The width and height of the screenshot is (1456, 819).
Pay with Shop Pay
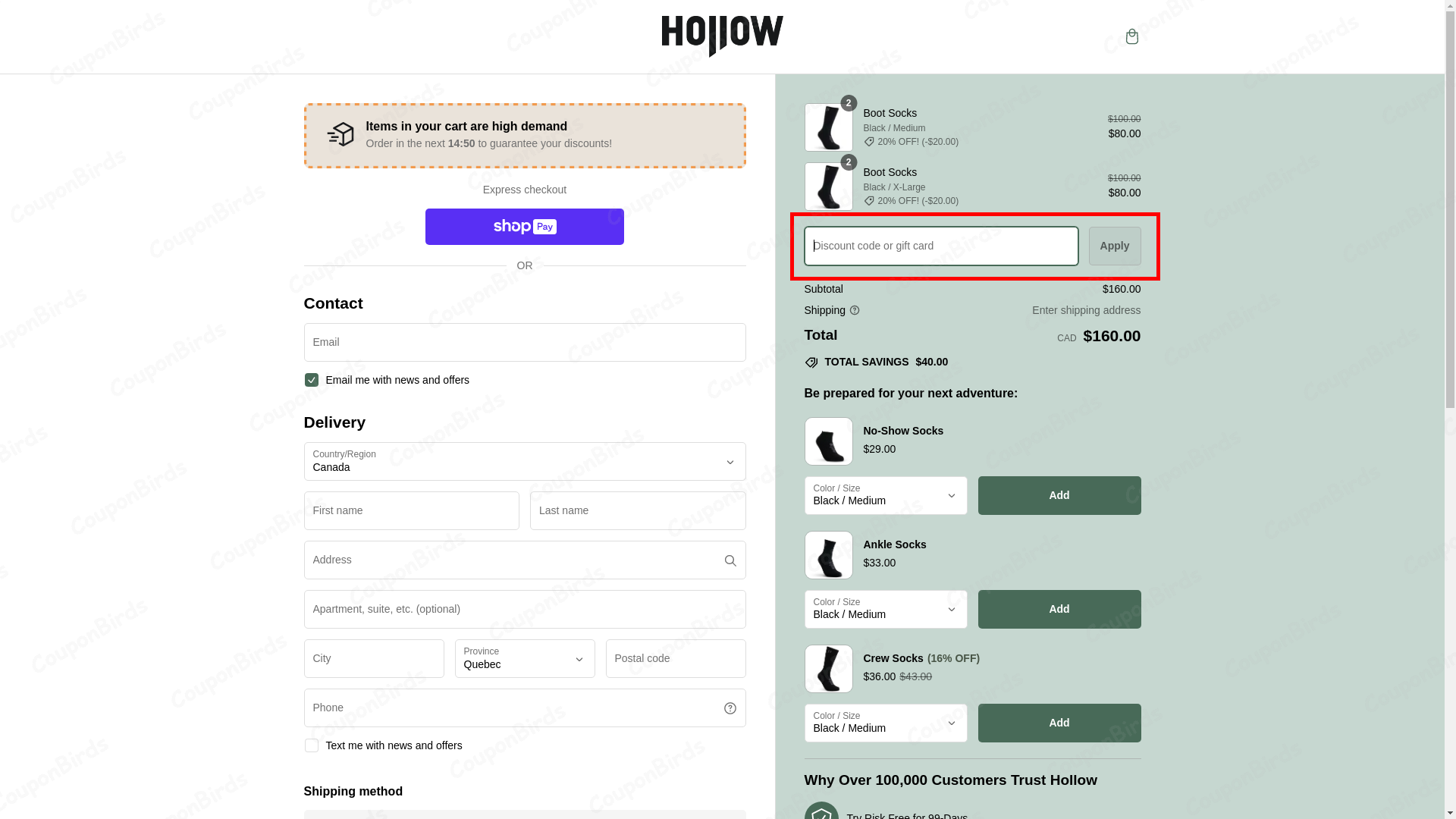click(524, 226)
